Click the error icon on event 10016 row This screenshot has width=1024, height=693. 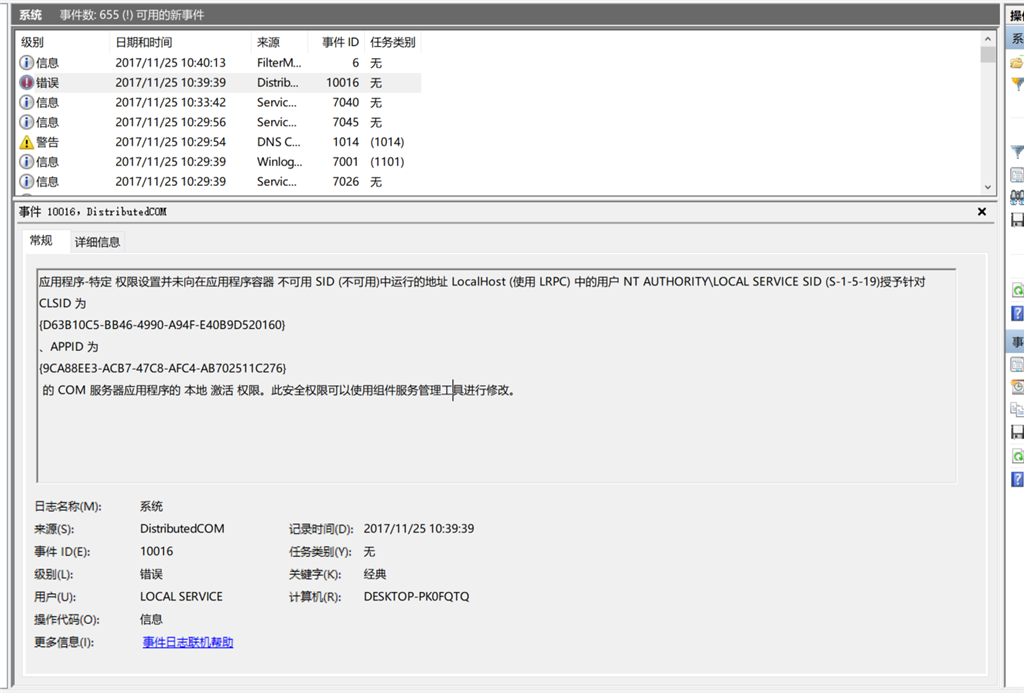click(26, 83)
